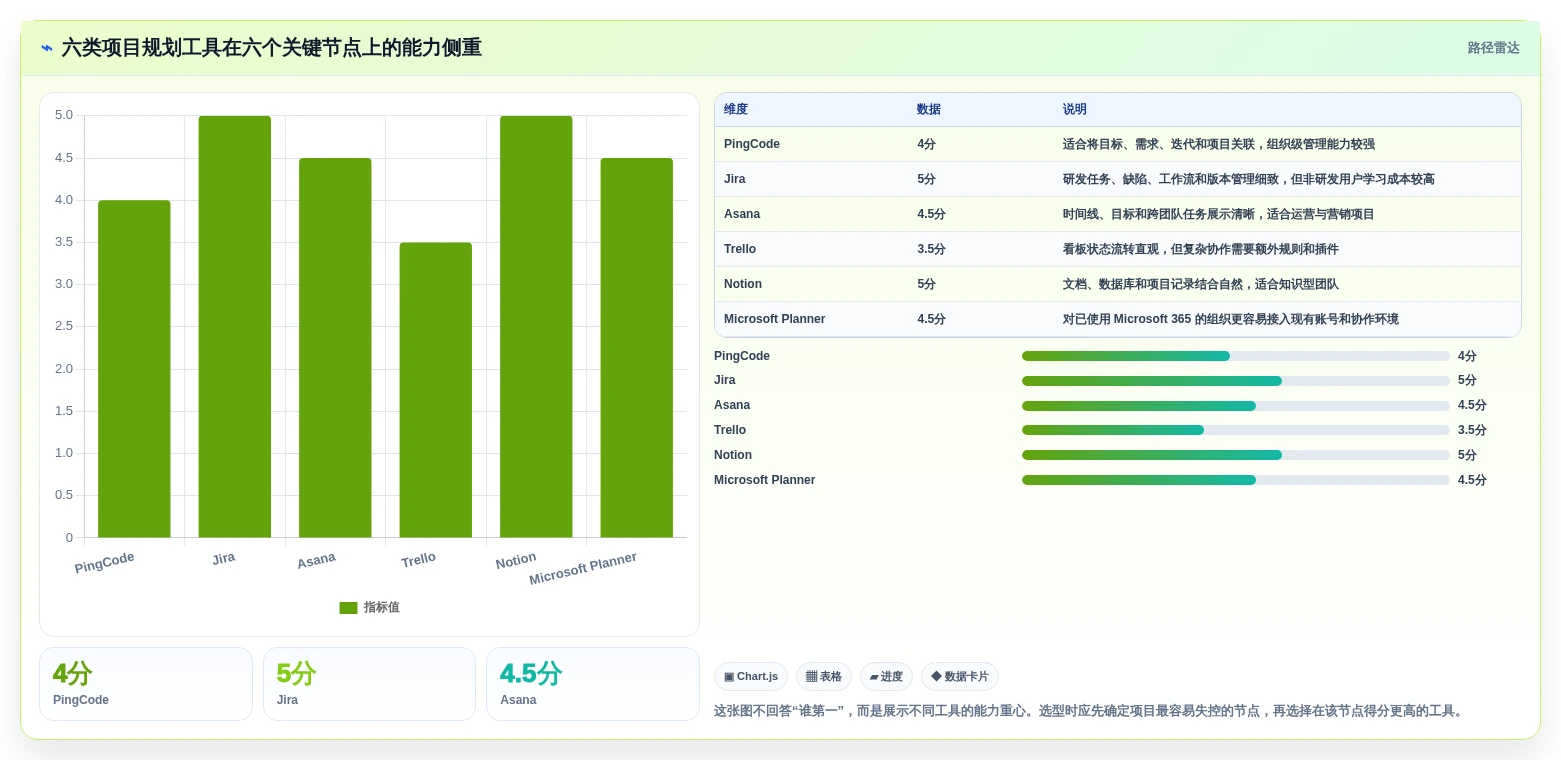Click the 数据 table column header

929,110
